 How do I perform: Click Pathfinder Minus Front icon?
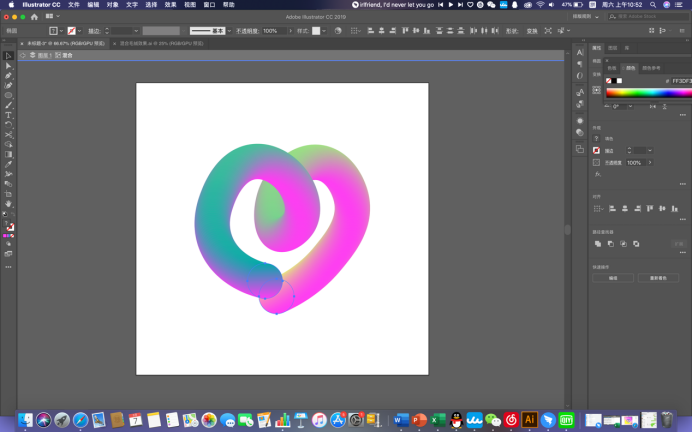611,244
